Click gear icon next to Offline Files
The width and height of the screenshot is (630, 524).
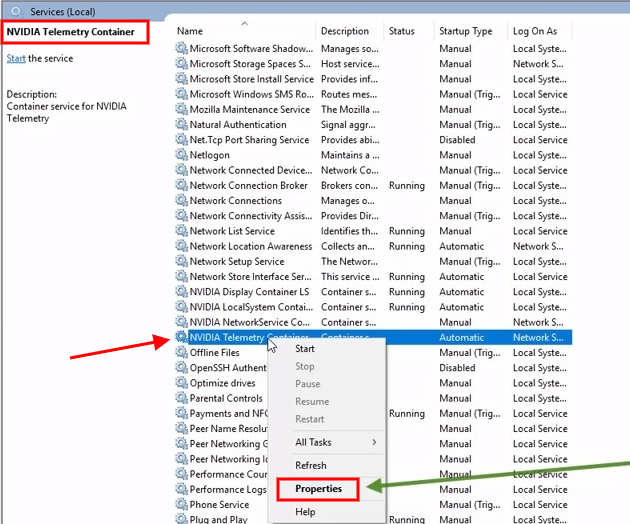pyautogui.click(x=181, y=353)
